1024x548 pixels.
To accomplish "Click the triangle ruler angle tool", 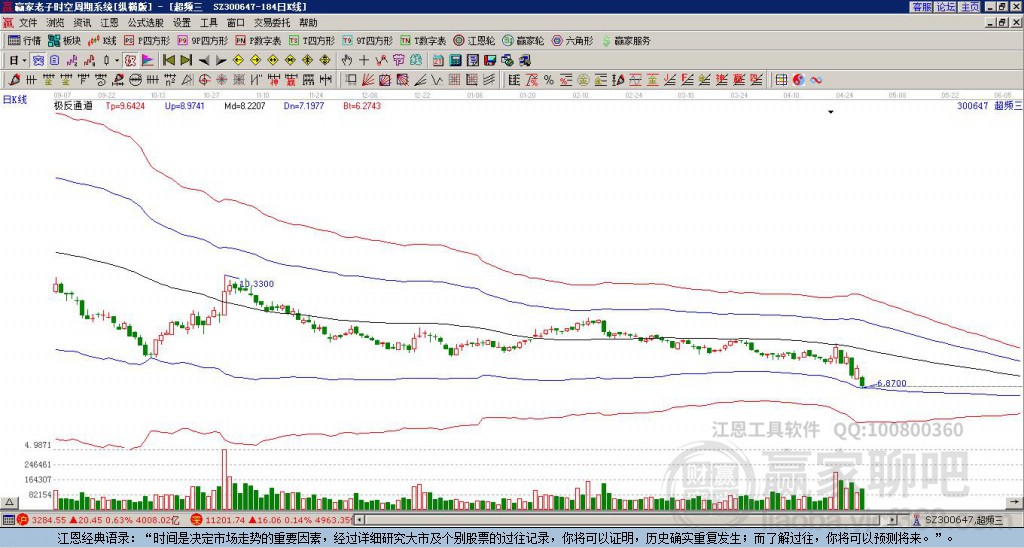I will click(187, 80).
